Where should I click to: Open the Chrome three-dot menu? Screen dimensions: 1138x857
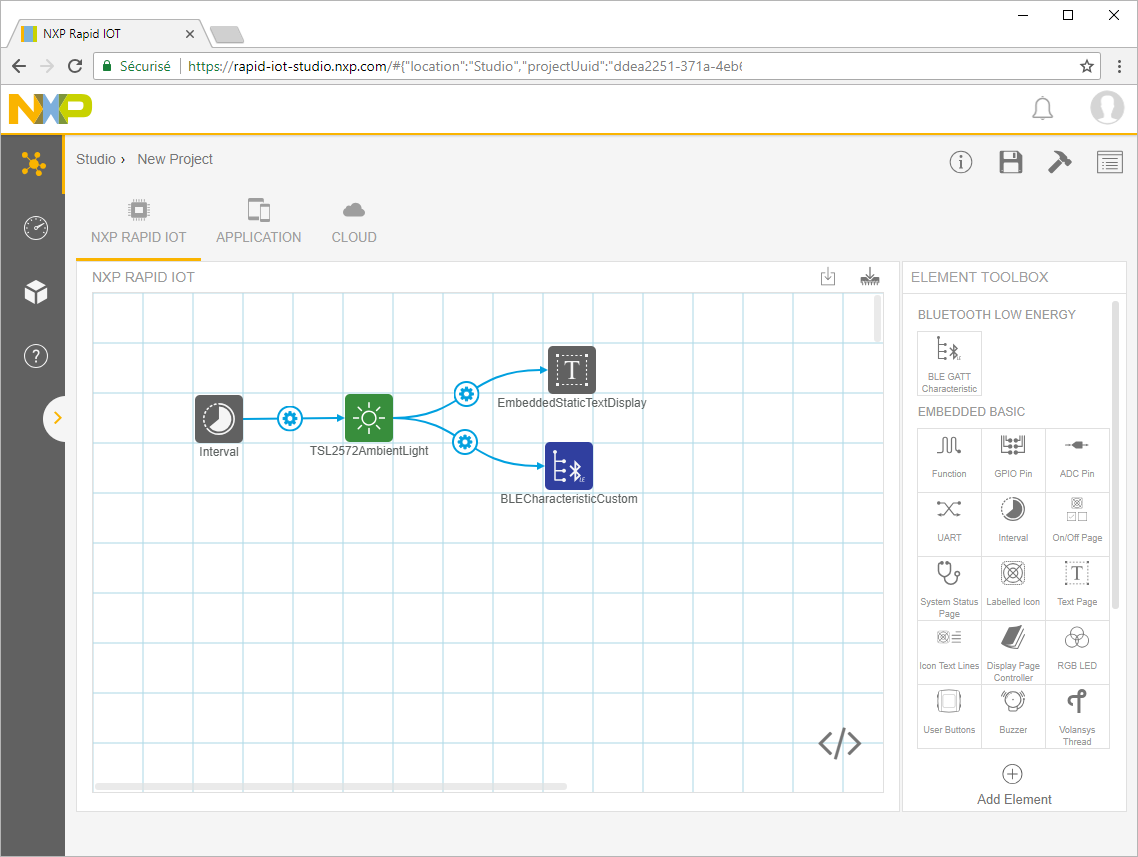[x=1119, y=66]
